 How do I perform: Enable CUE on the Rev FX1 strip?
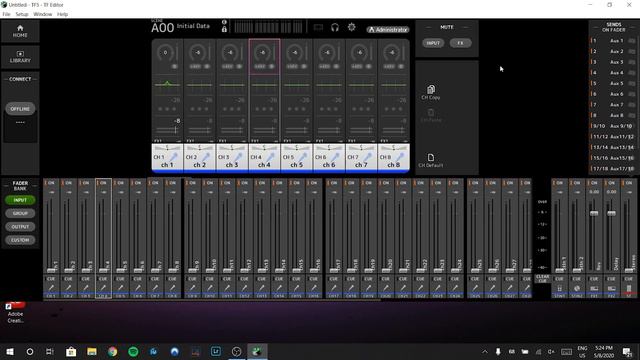[x=594, y=279]
